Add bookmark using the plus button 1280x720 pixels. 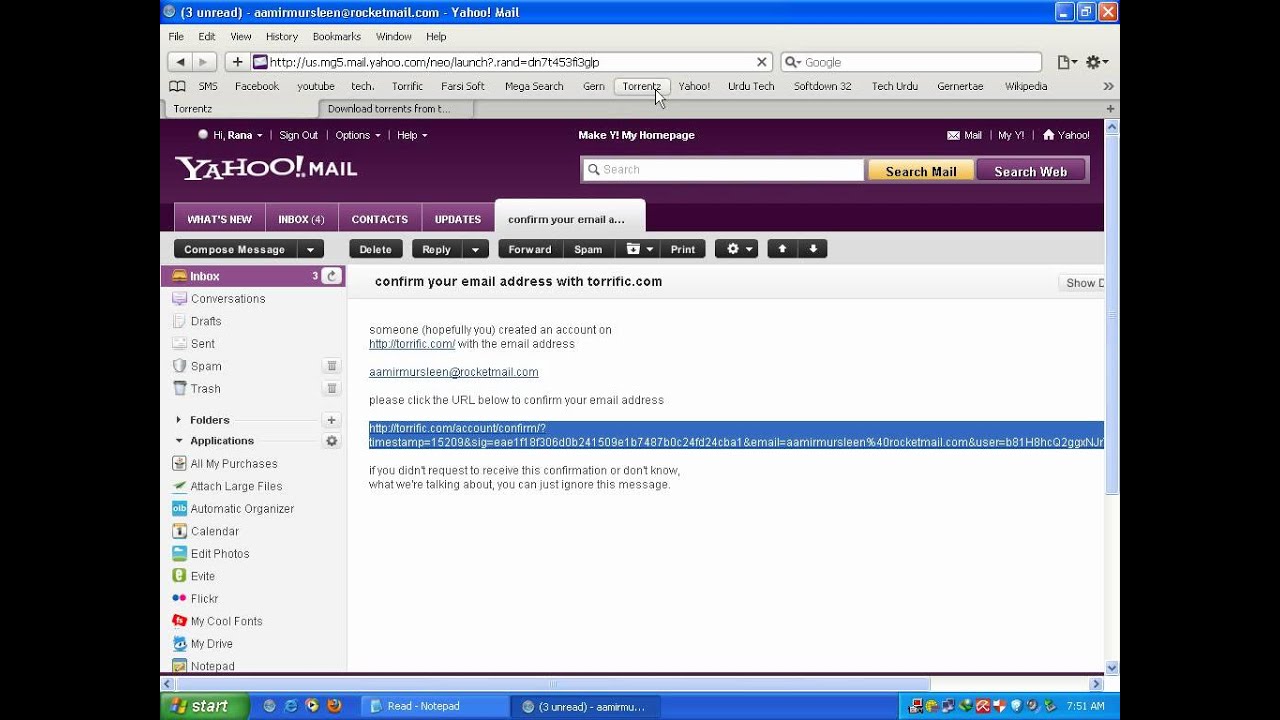[237, 62]
